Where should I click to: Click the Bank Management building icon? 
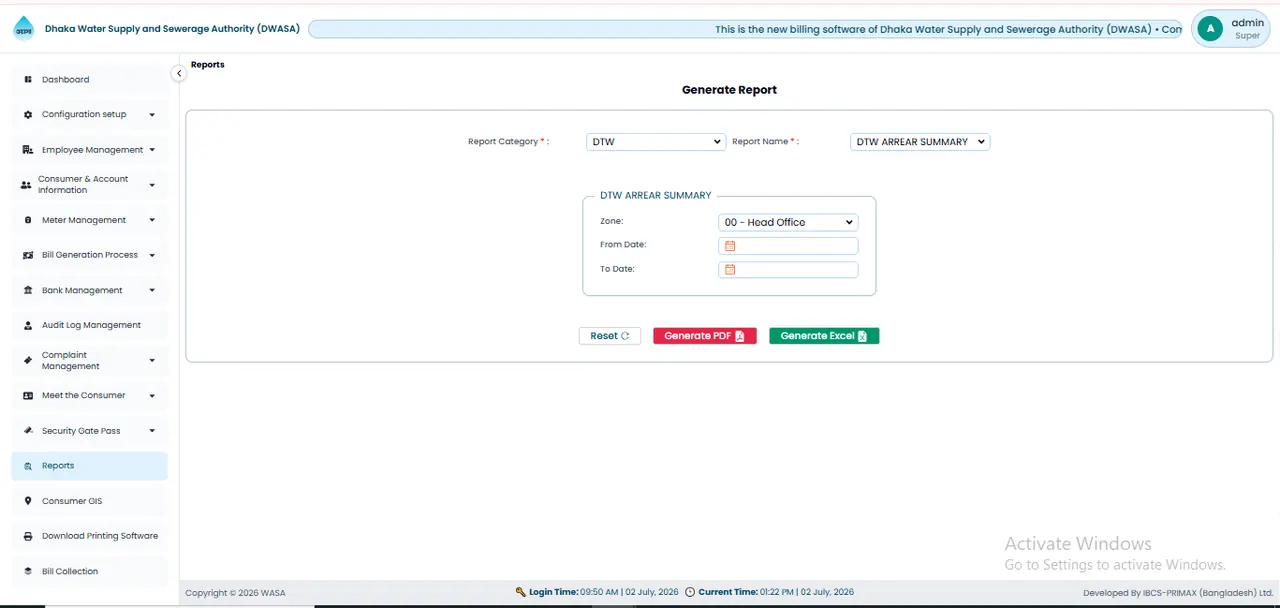tap(28, 290)
